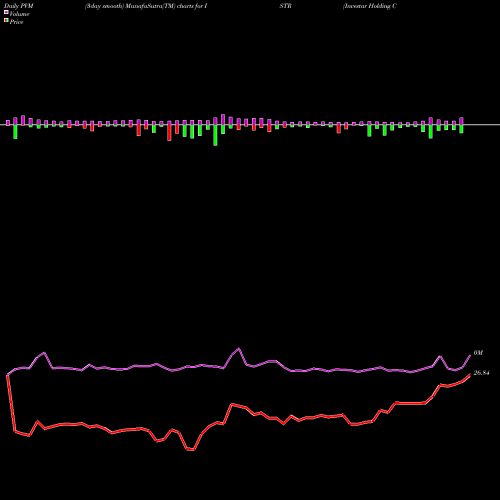Click the Investar Holding company name text
This screenshot has width=500, height=500.
pyautogui.click(x=370, y=6)
